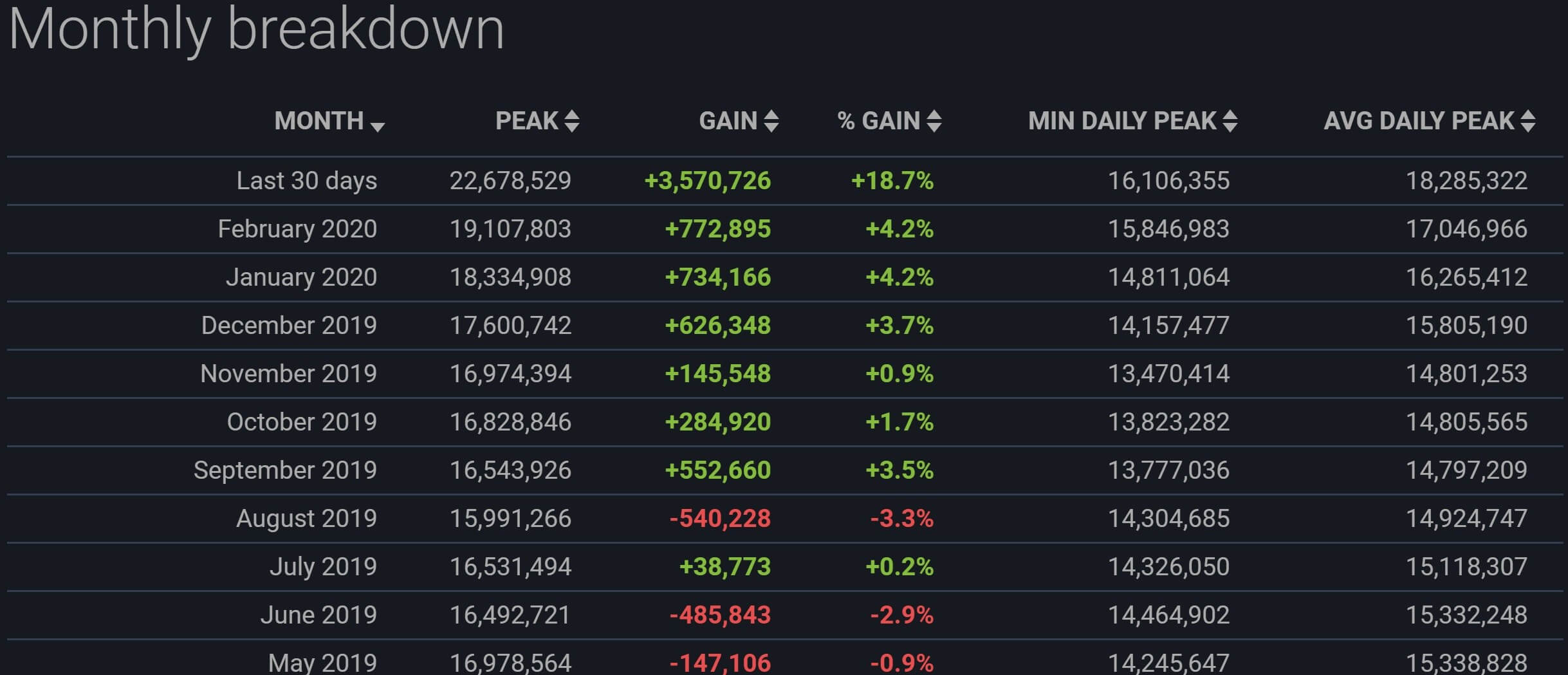The height and width of the screenshot is (675, 1568).
Task: Click the January 2020 month entry
Action: (301, 277)
